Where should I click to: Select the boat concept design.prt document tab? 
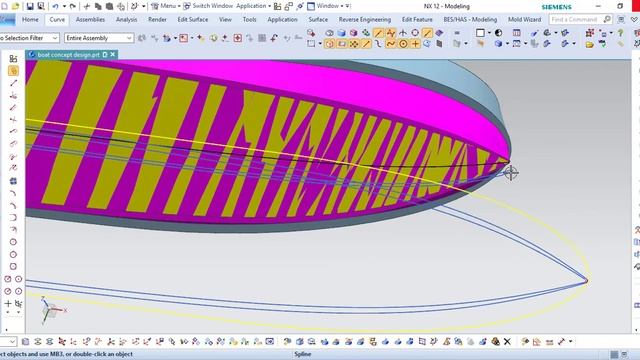coord(68,54)
